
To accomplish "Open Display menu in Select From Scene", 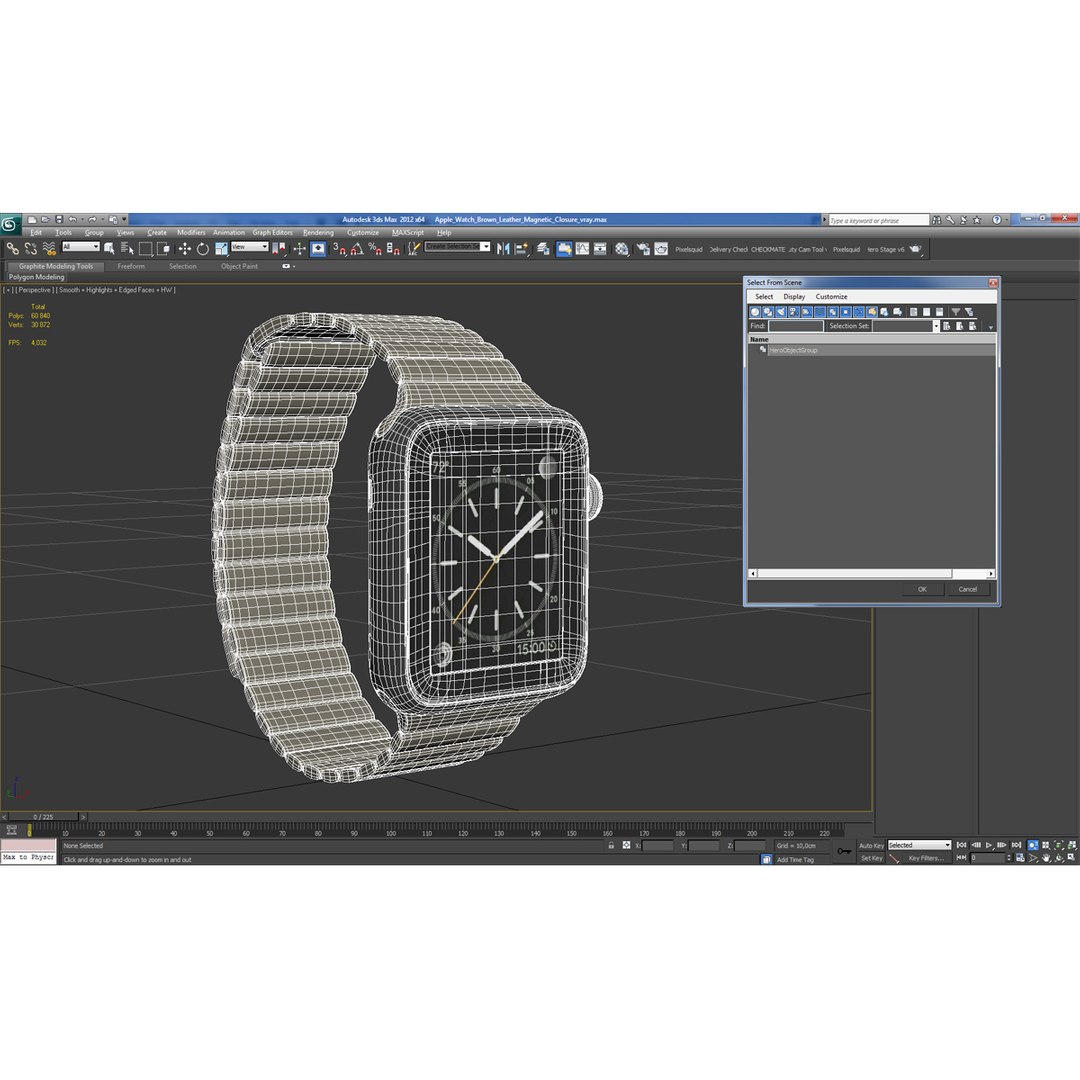I will click(x=794, y=297).
